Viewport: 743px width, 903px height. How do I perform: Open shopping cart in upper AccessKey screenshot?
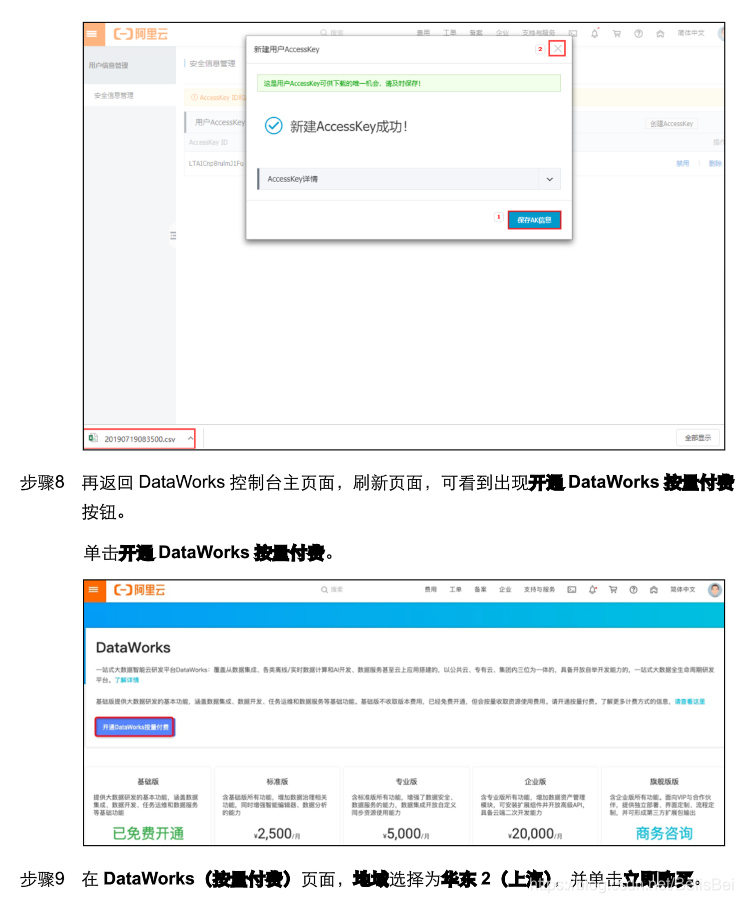[616, 33]
